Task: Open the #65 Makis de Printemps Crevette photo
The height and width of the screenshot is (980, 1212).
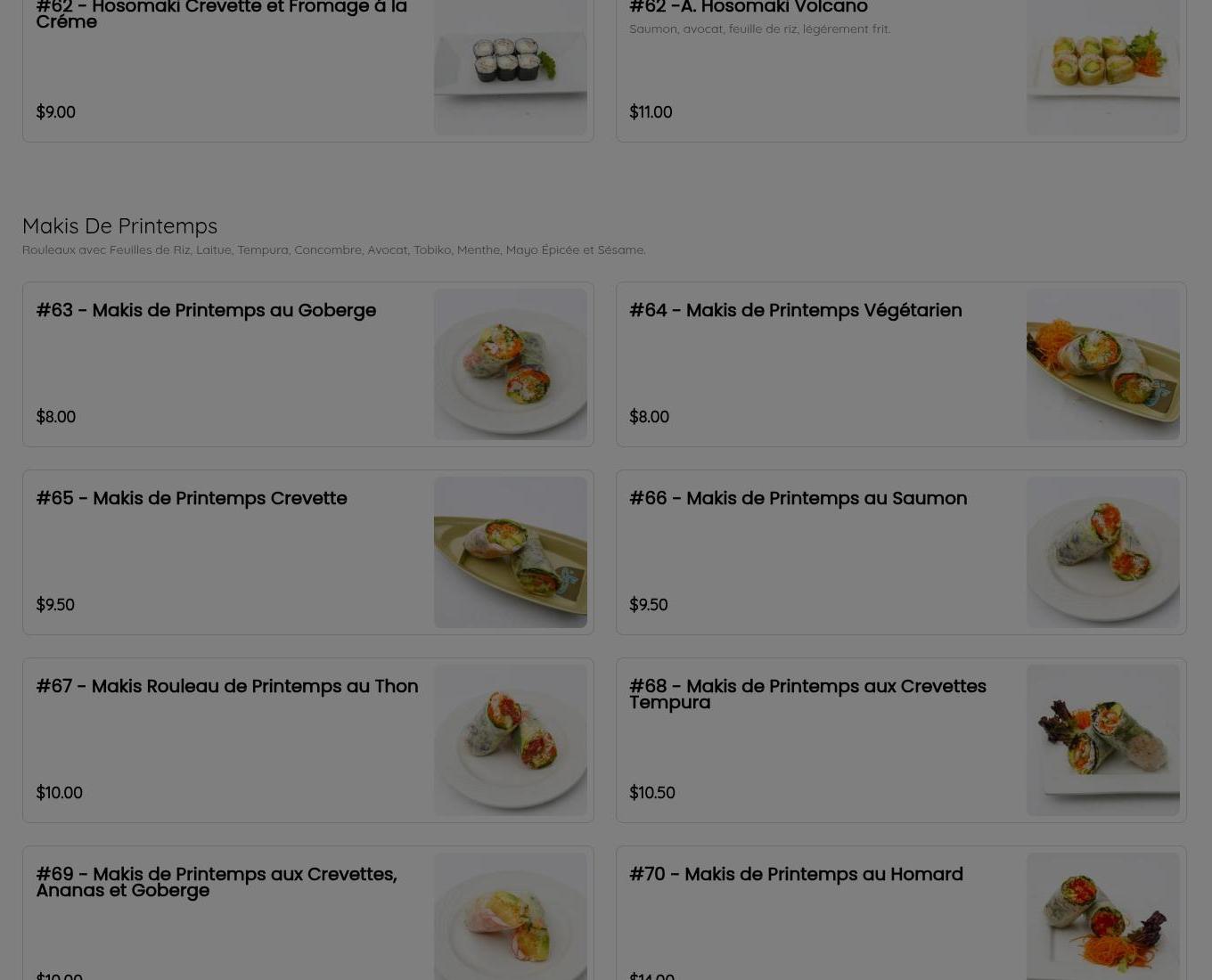Action: pyautogui.click(x=511, y=552)
